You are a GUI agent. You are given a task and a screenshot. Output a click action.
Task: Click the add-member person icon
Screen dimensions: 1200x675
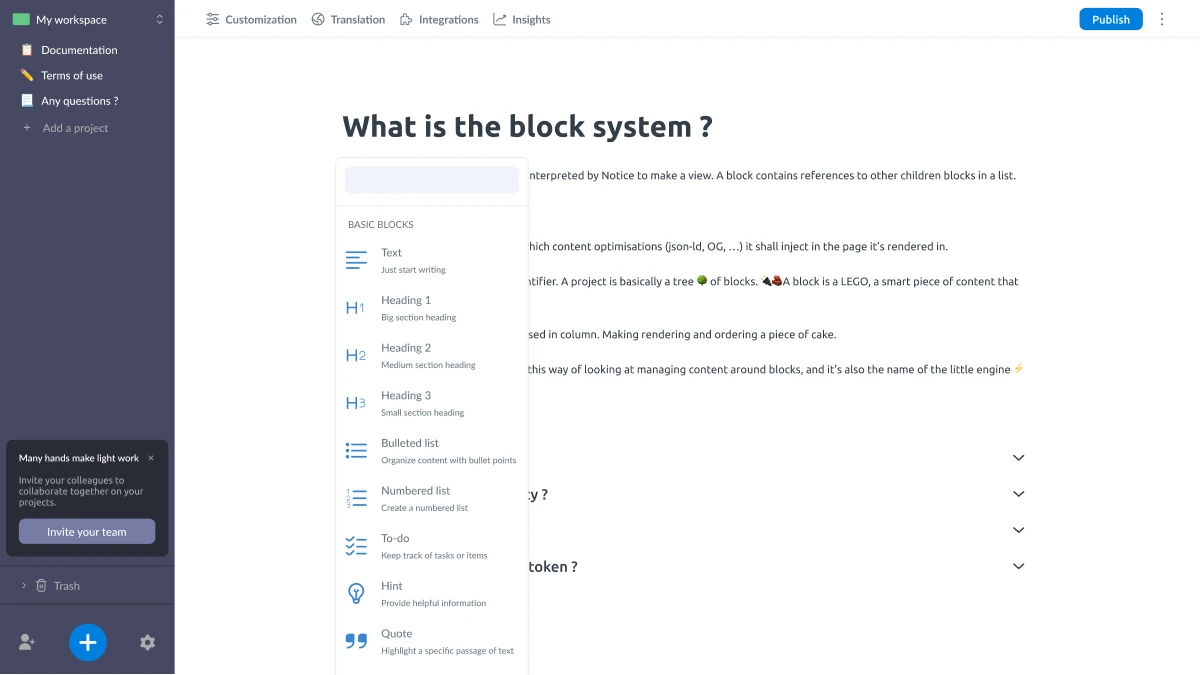coord(27,642)
